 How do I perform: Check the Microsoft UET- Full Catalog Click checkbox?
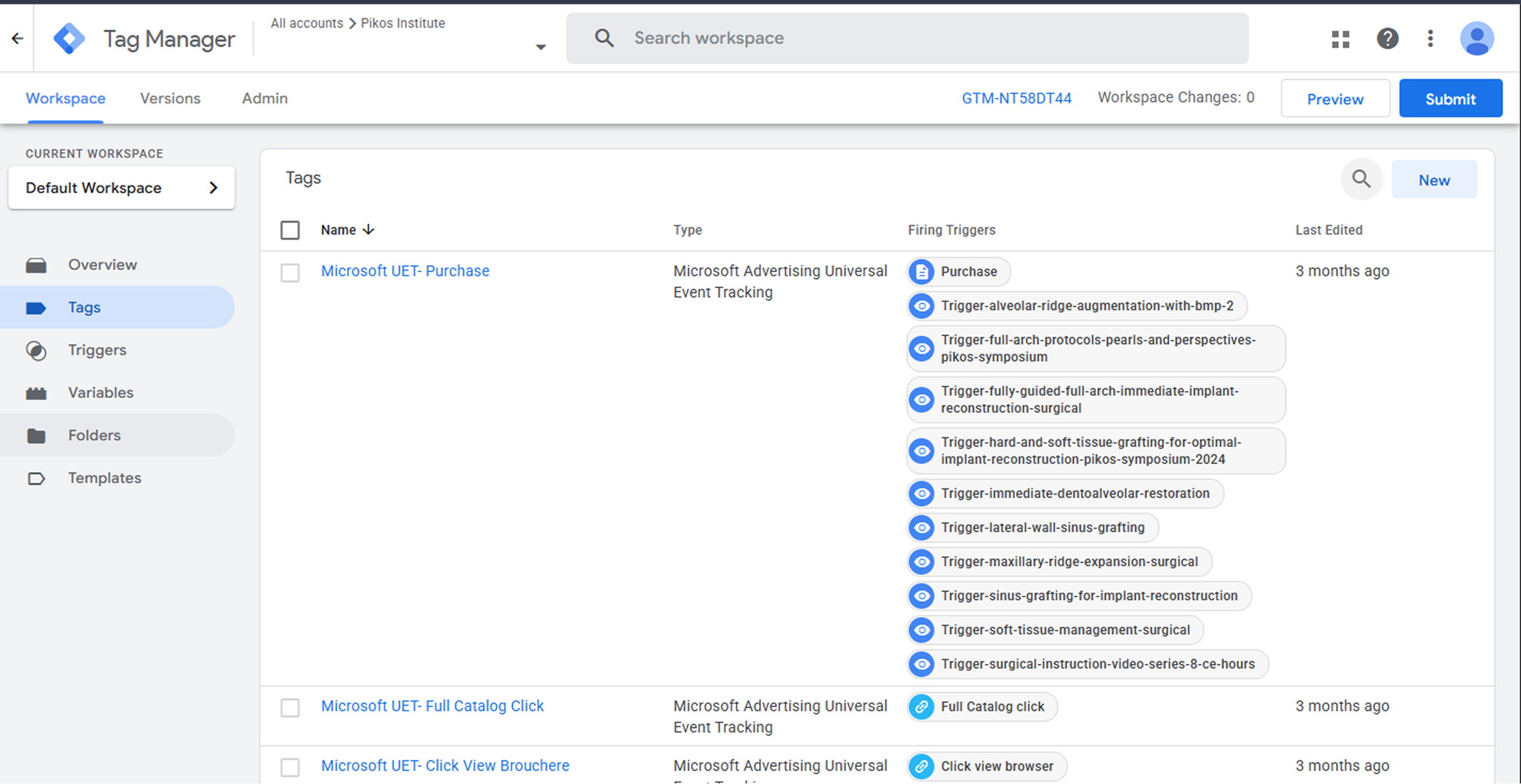coord(290,708)
